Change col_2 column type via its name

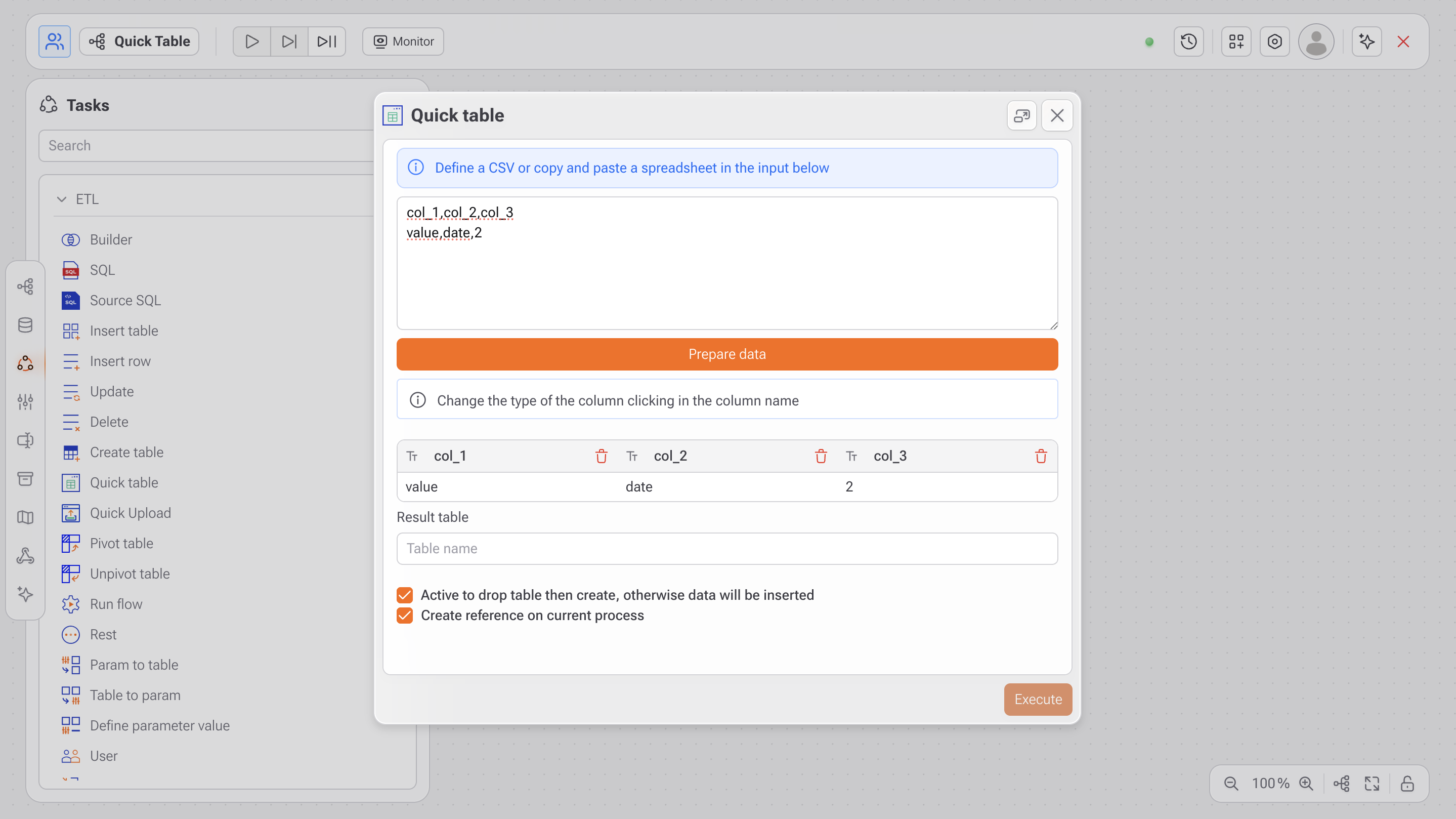coord(670,456)
